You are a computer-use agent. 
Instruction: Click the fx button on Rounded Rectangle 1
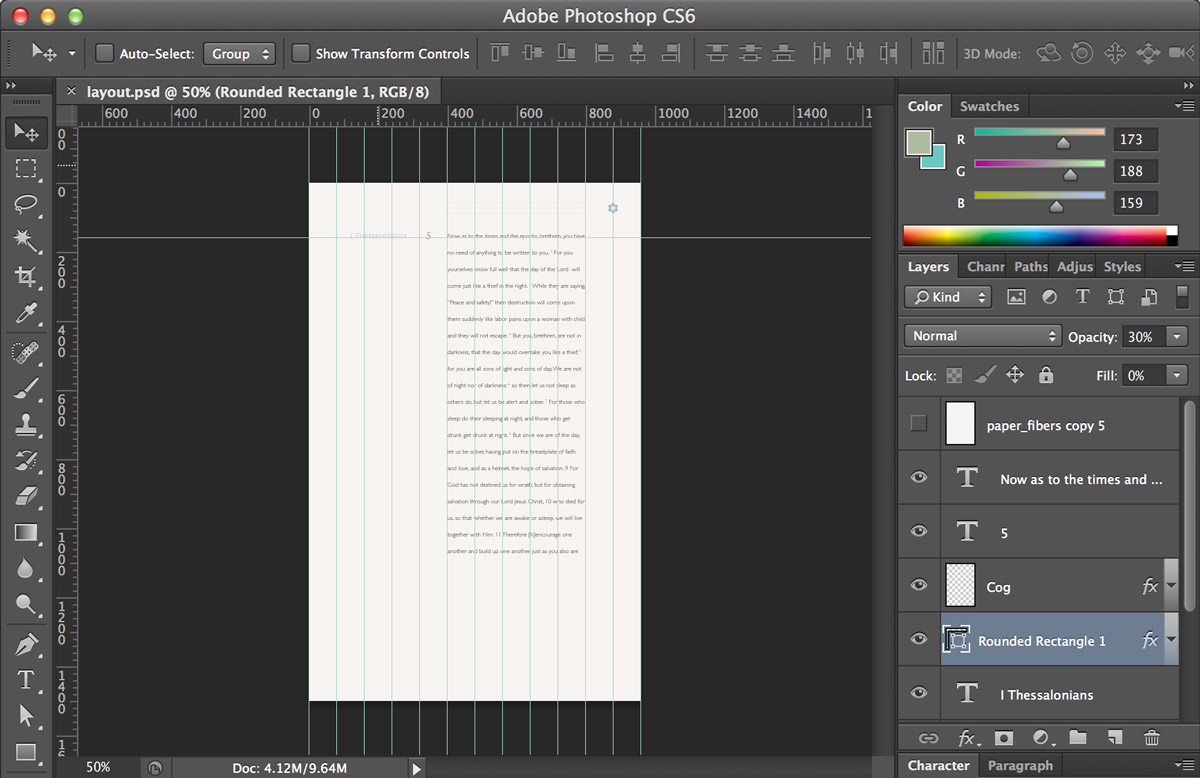click(1150, 639)
